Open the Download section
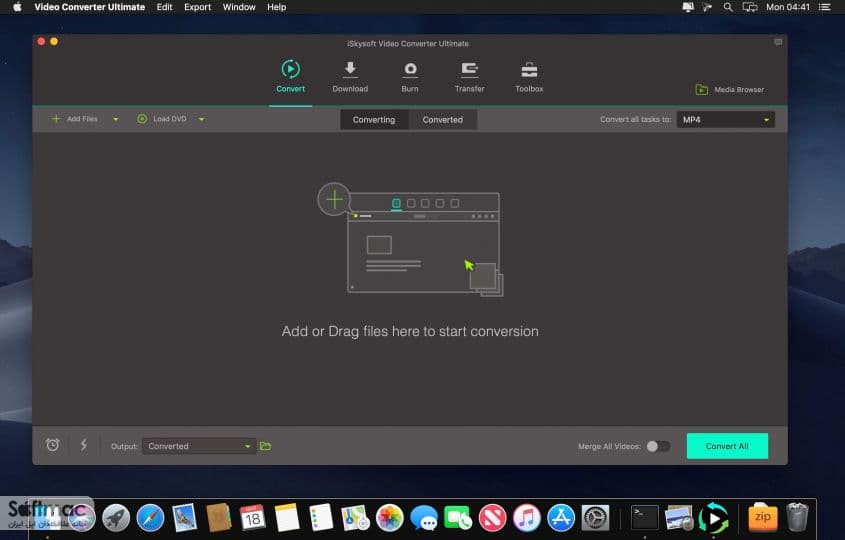 tap(350, 77)
